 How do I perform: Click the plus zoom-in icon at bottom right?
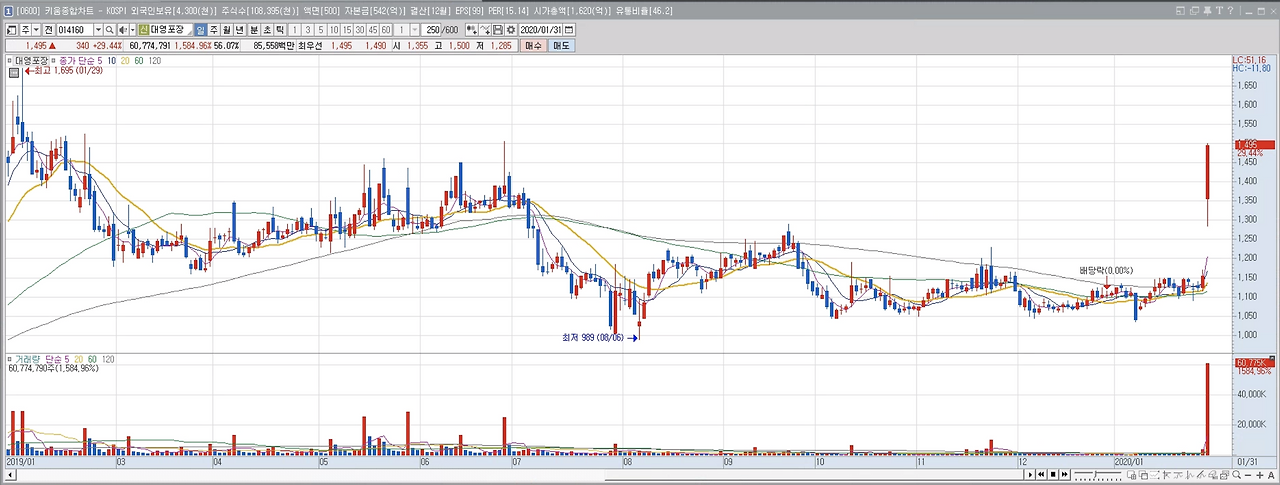coord(1259,475)
